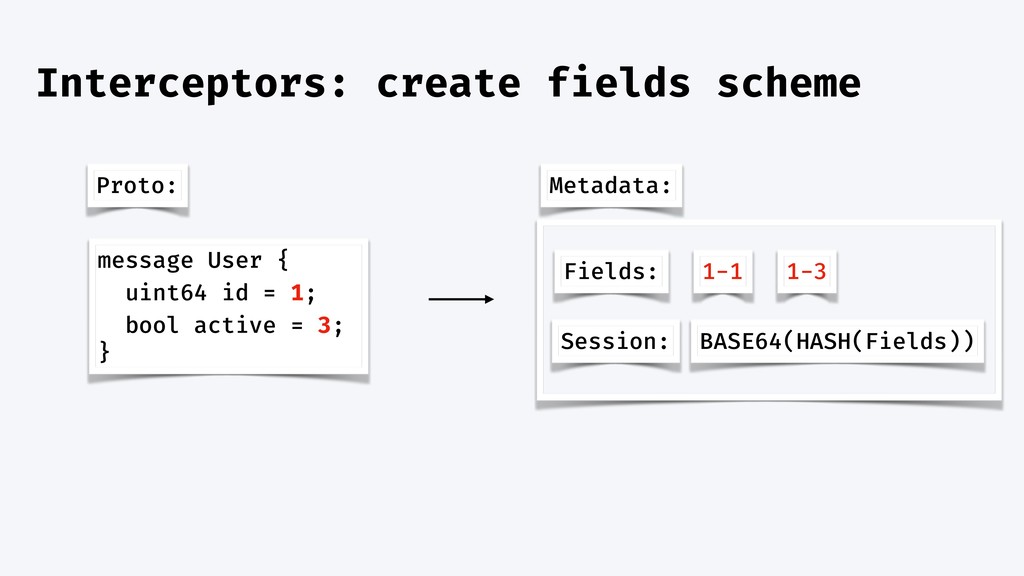Click the red '1-3' field tag
The width and height of the screenshot is (1024, 576).
807,271
